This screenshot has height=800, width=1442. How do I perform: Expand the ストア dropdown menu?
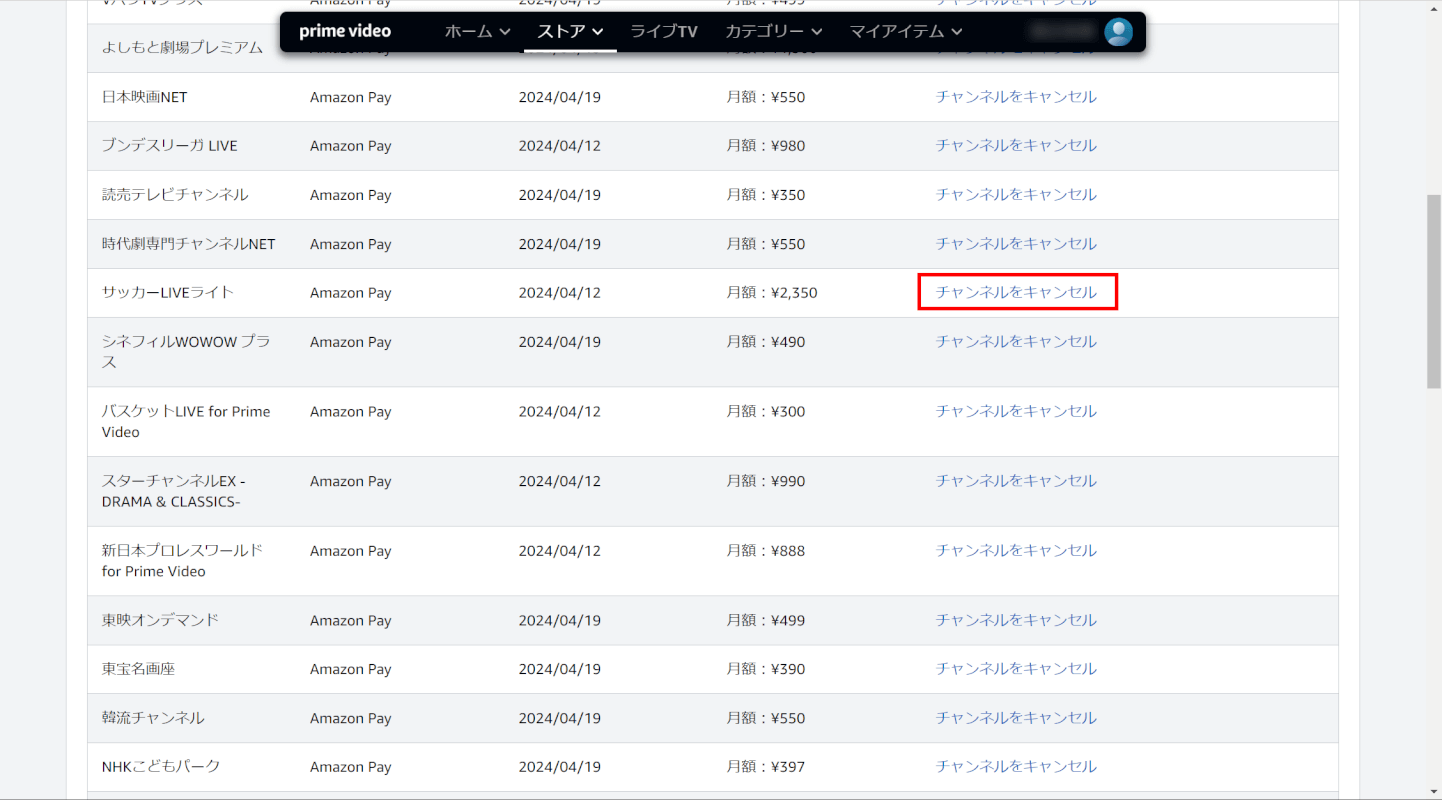[570, 32]
